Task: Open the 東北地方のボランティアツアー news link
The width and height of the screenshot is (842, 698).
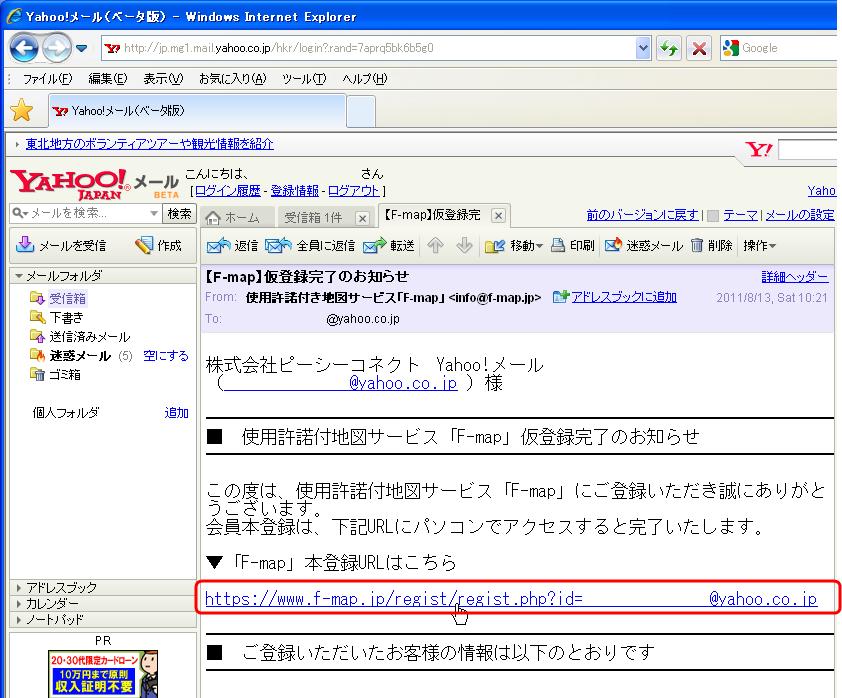Action: 149,144
